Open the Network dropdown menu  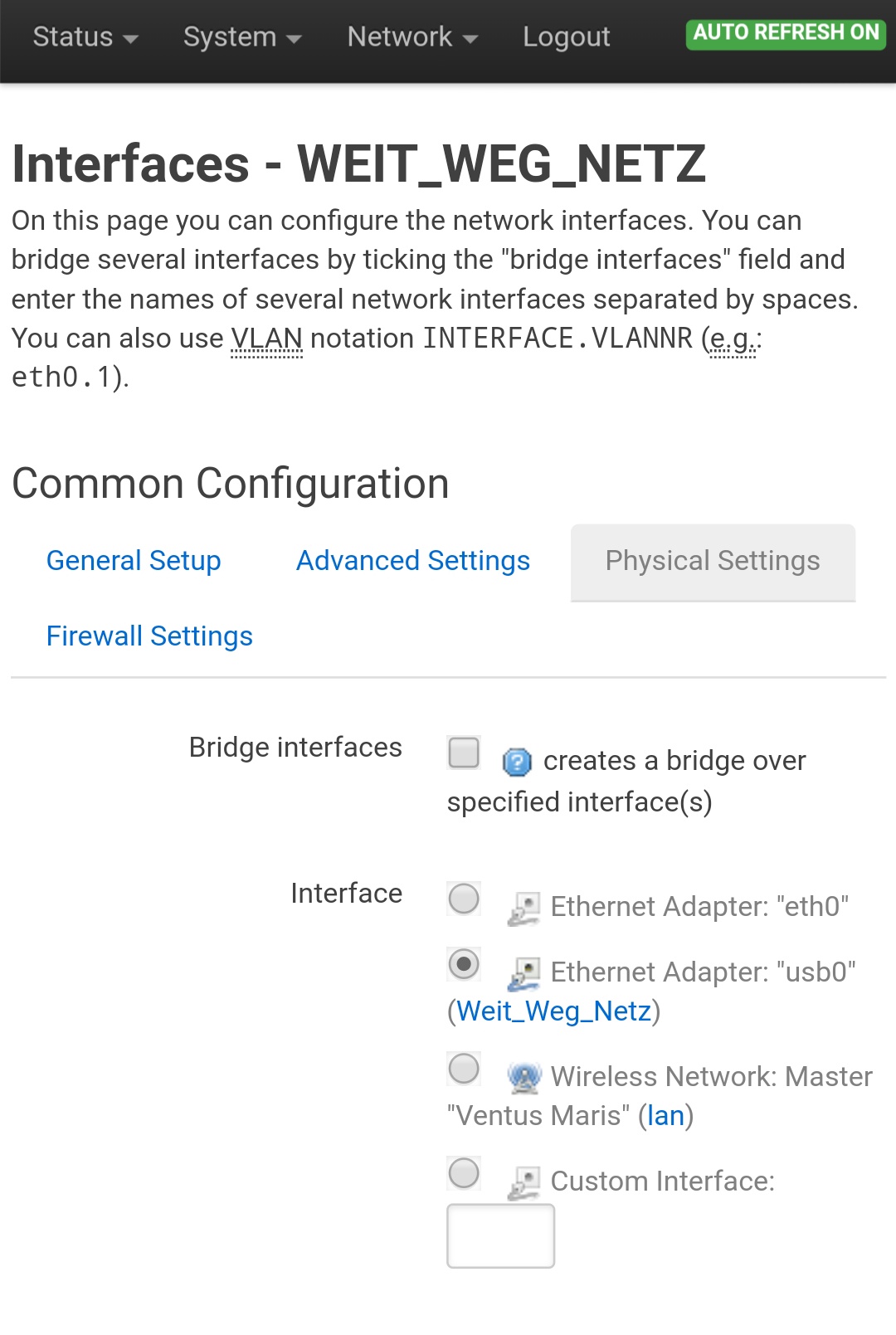pos(412,37)
